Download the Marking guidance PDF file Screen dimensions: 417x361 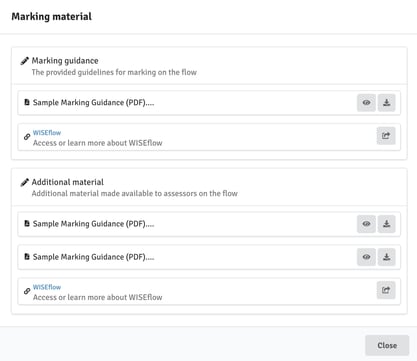387,103
